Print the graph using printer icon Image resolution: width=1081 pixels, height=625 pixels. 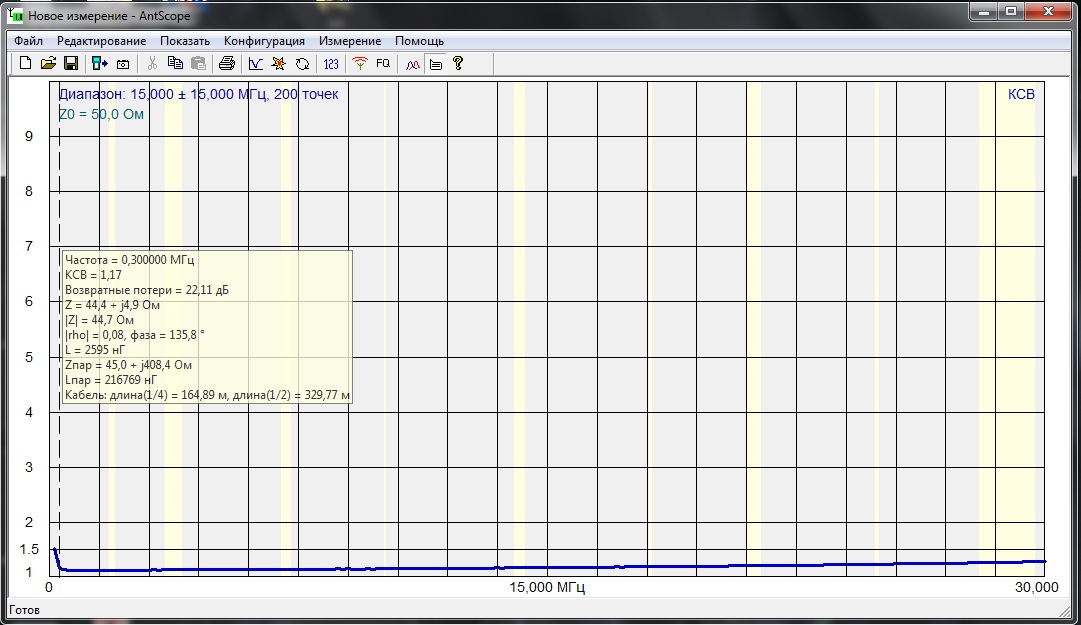(227, 64)
